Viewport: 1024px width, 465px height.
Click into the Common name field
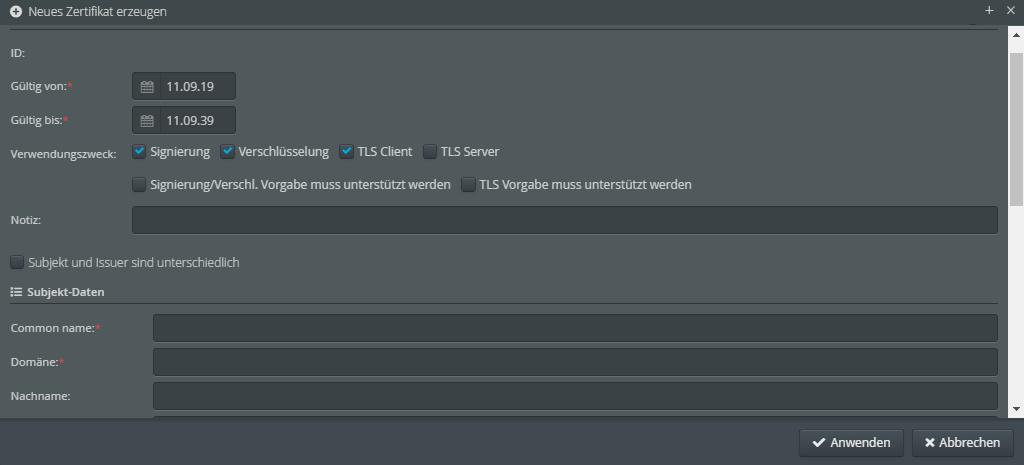point(575,328)
